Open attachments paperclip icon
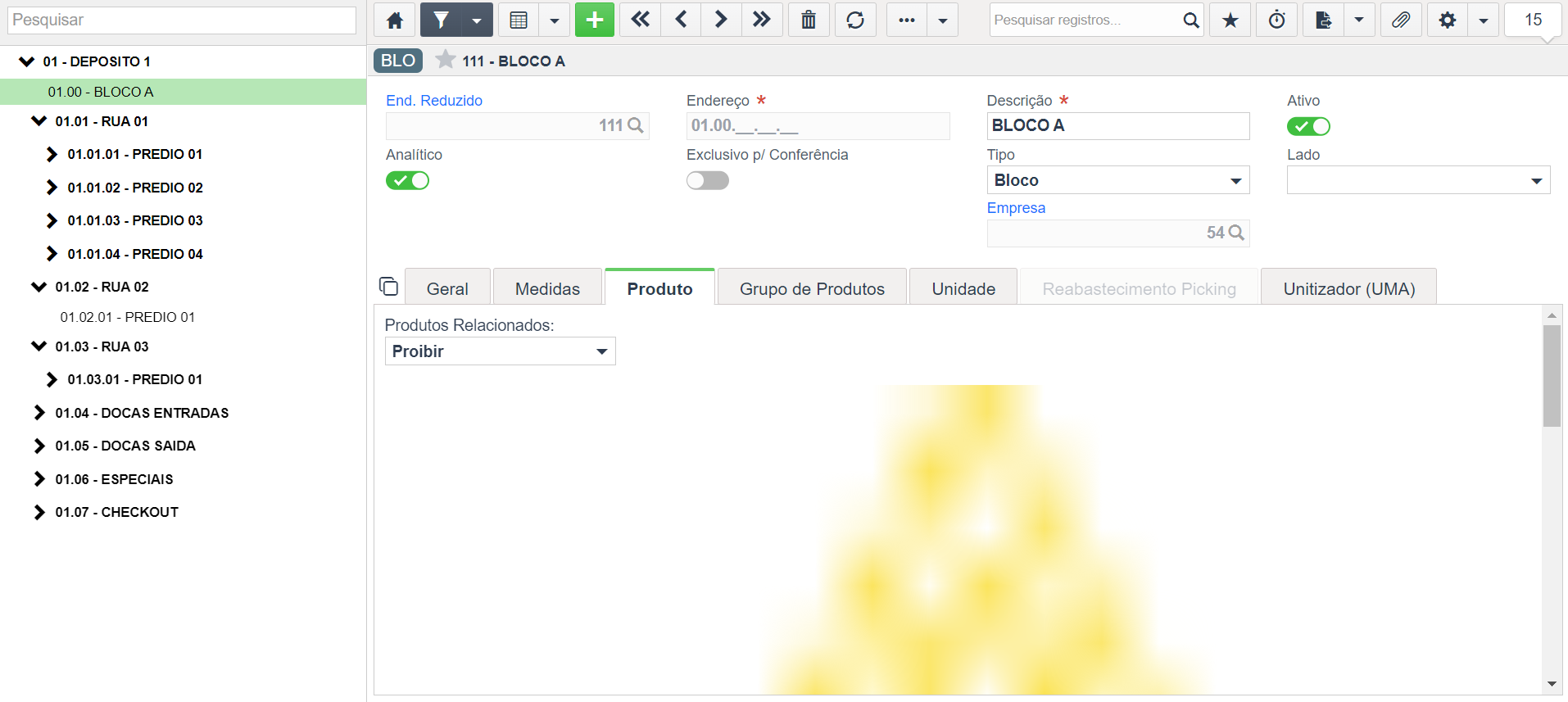Viewport: 1568px width, 702px height. tap(1401, 20)
